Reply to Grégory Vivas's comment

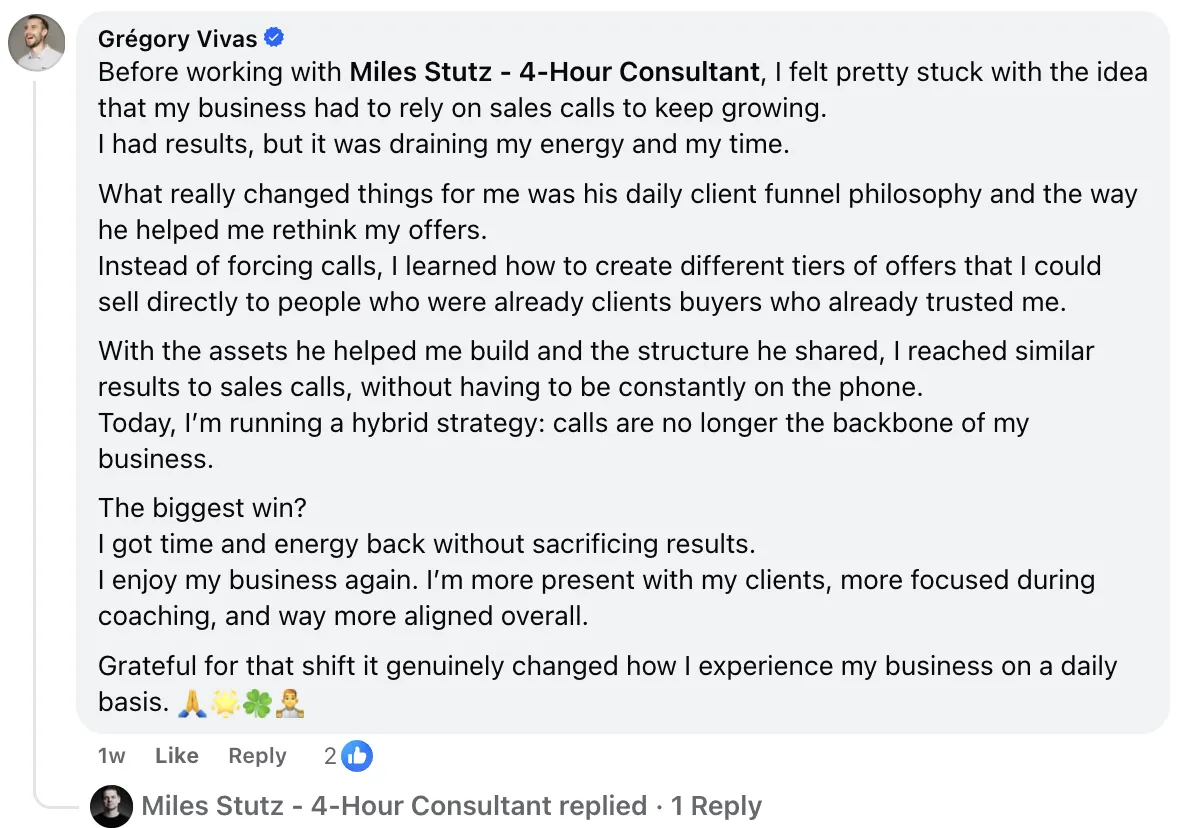click(257, 756)
